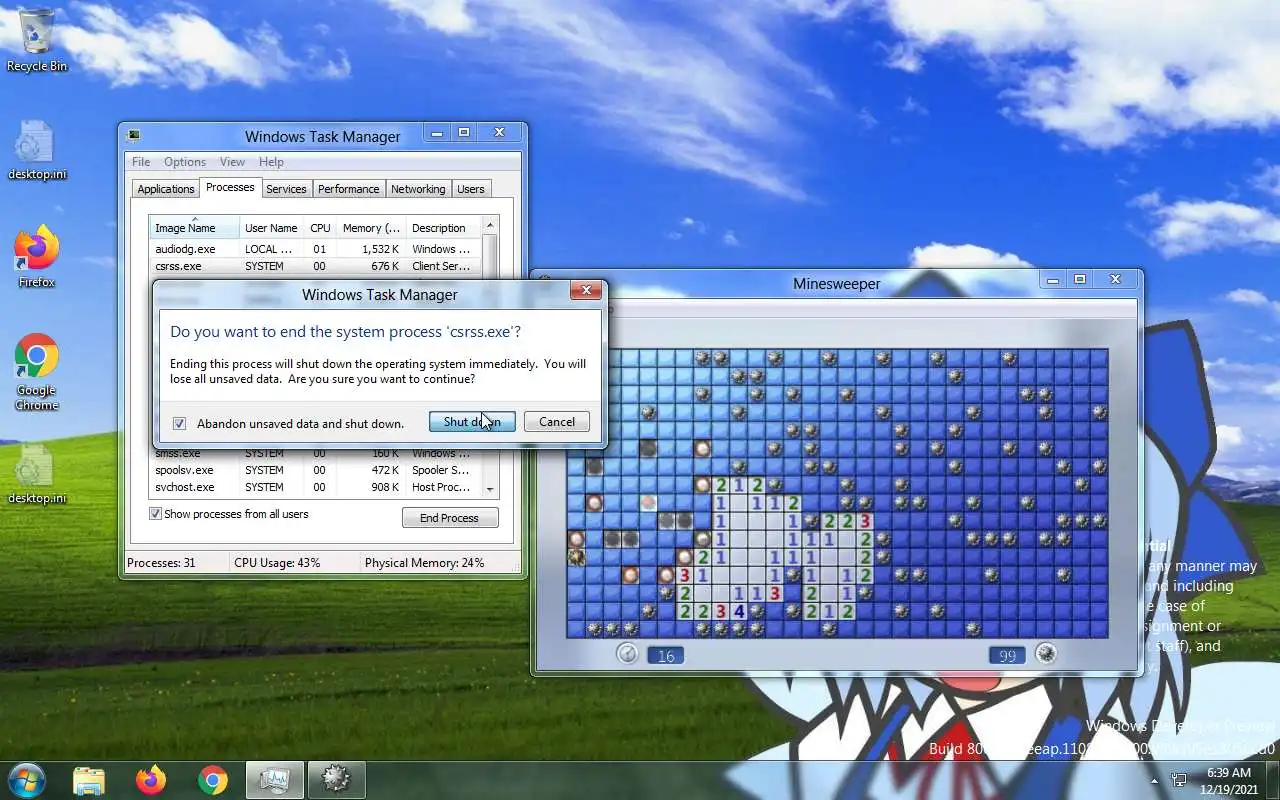Sort processes by CPU column

pyautogui.click(x=320, y=228)
